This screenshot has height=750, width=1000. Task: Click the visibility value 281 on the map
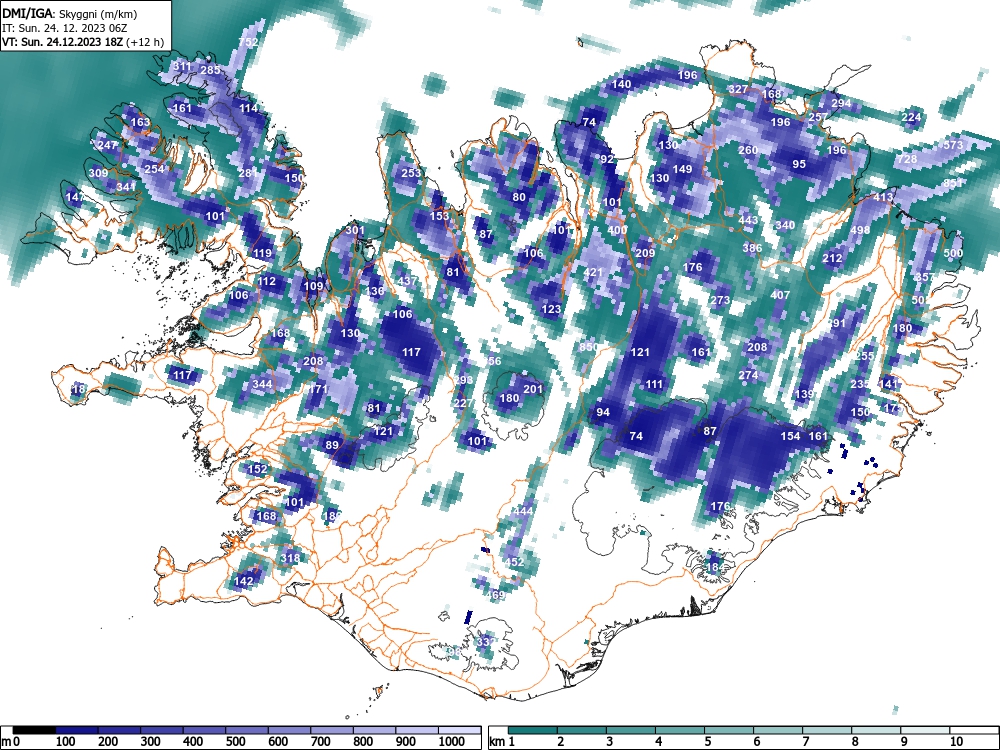click(247, 173)
